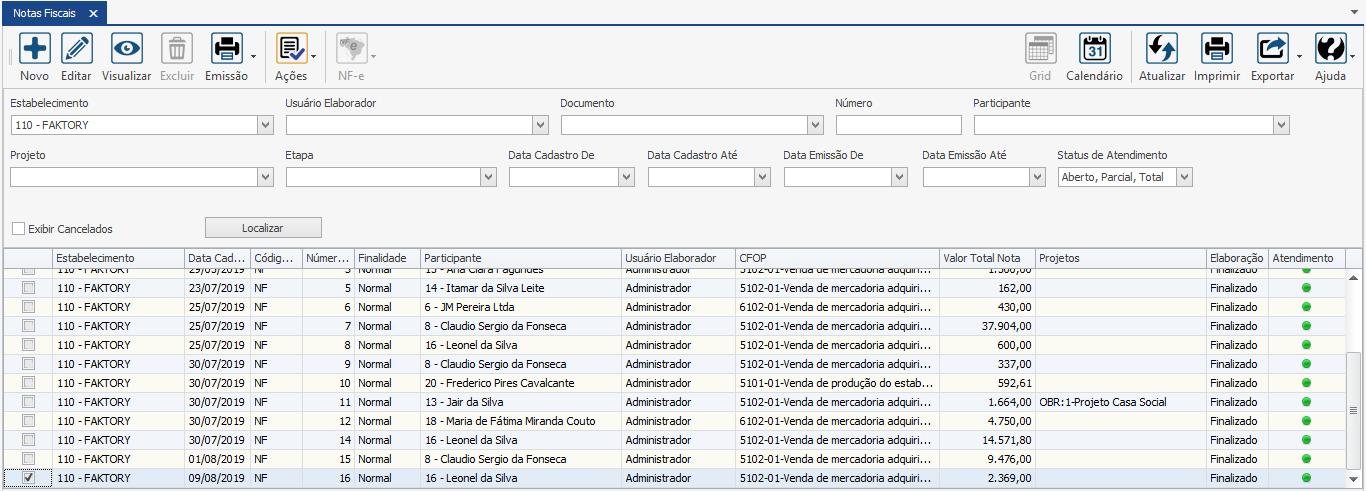Image resolution: width=1366 pixels, height=491 pixels.
Task: Expand the Participante filter dropdown
Action: [1281, 125]
